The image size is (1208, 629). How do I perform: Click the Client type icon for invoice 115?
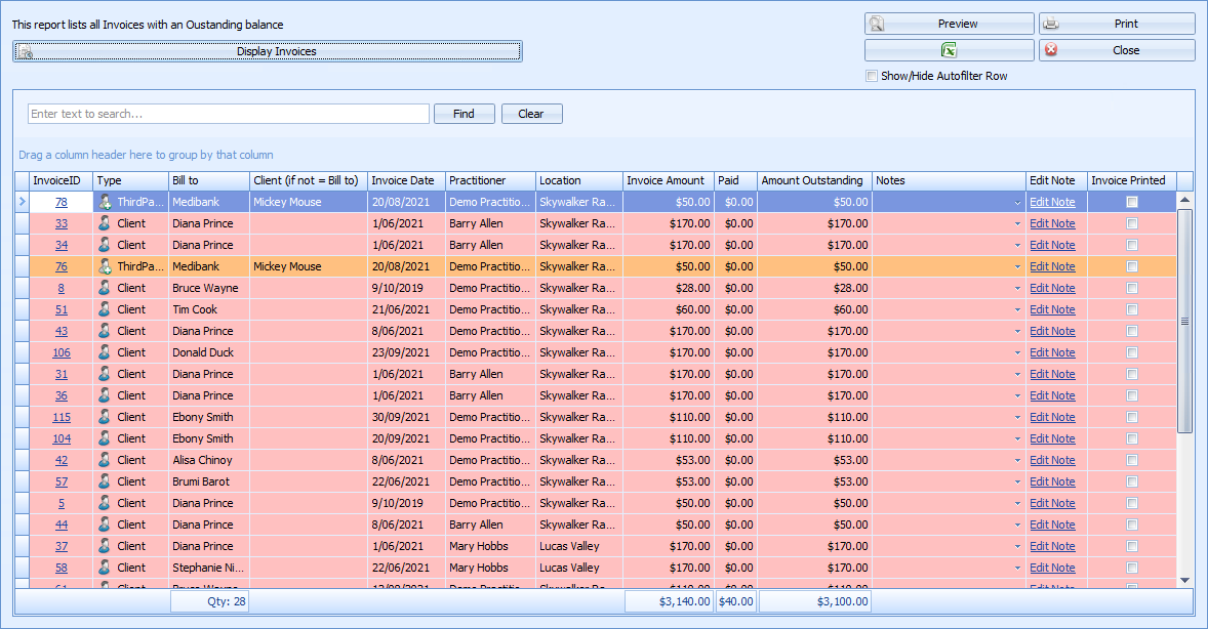coord(104,417)
